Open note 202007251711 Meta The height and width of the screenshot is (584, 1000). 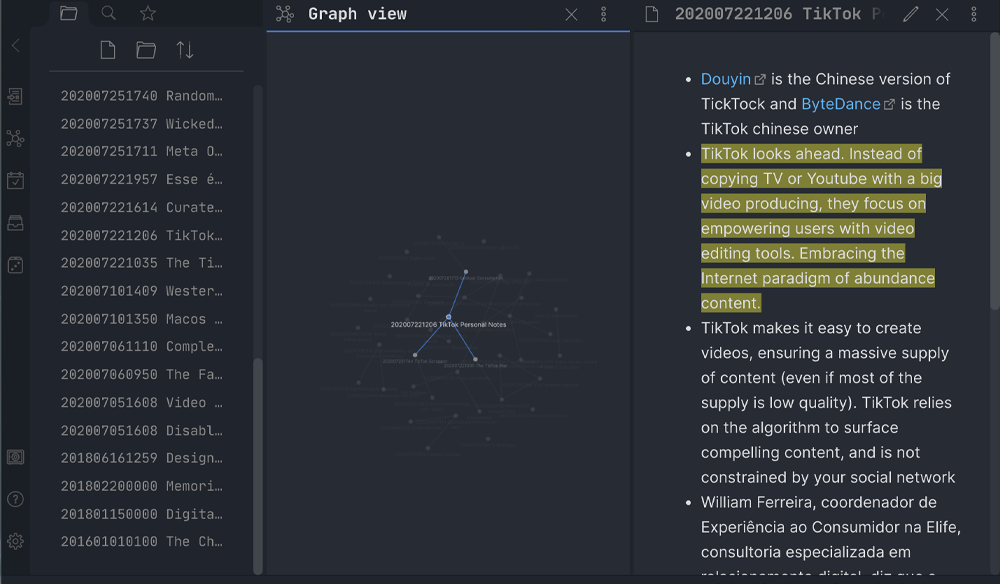142,151
